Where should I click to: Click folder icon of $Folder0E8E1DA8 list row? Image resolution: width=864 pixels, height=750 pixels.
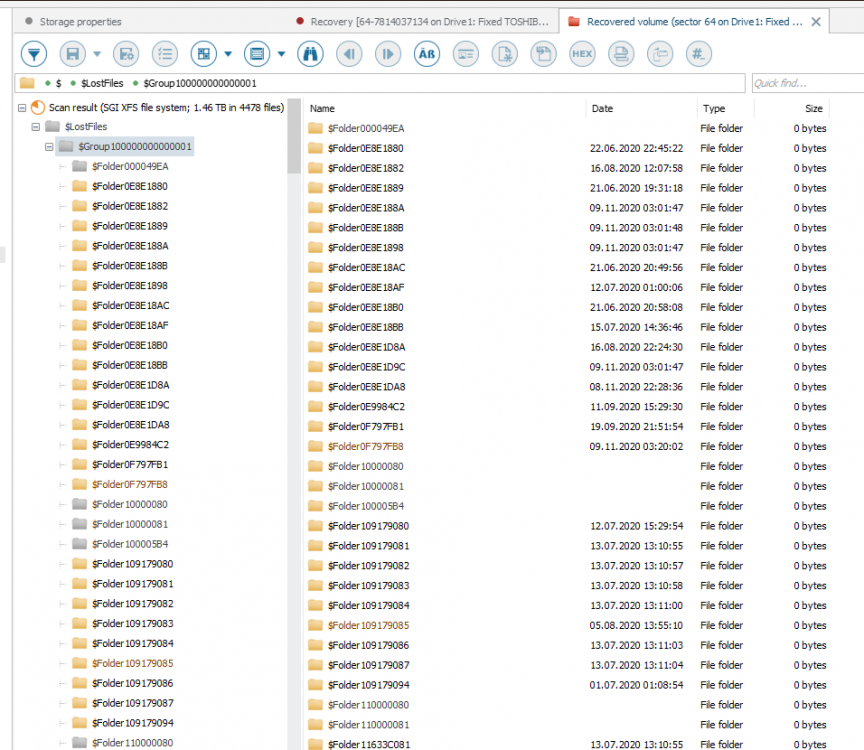coord(315,386)
